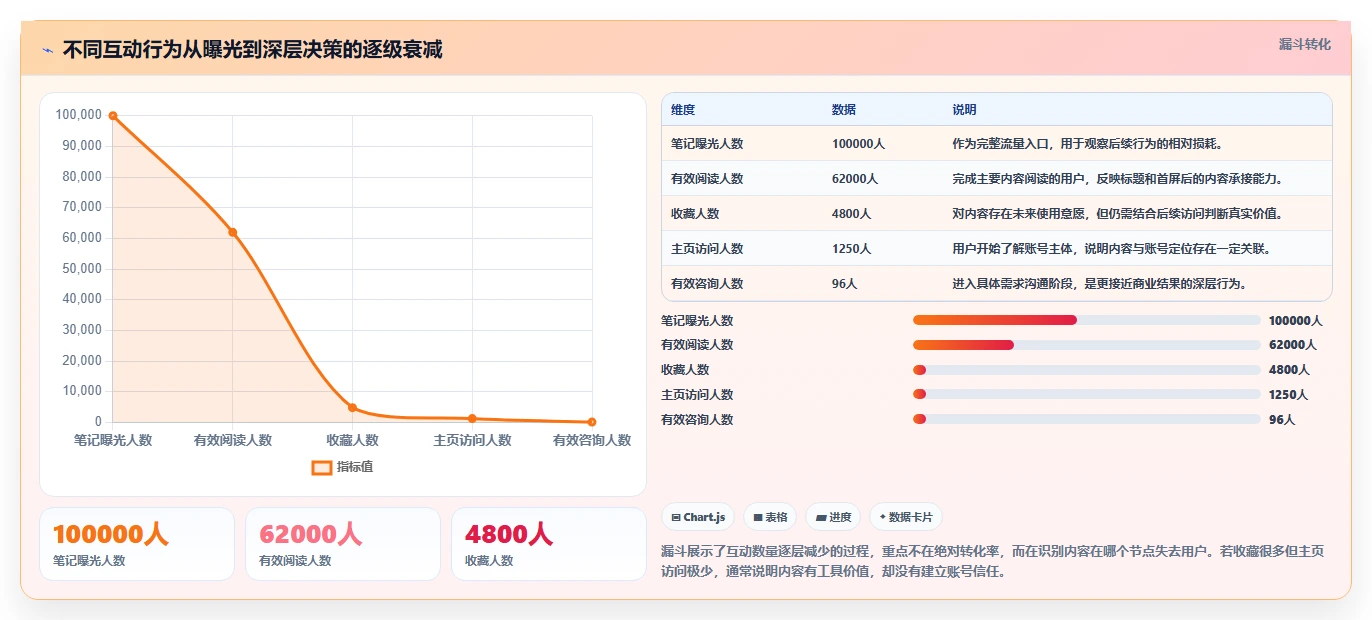1372x620 pixels.
Task: Click the 数据 column header in the table
Action: pyautogui.click(x=844, y=110)
